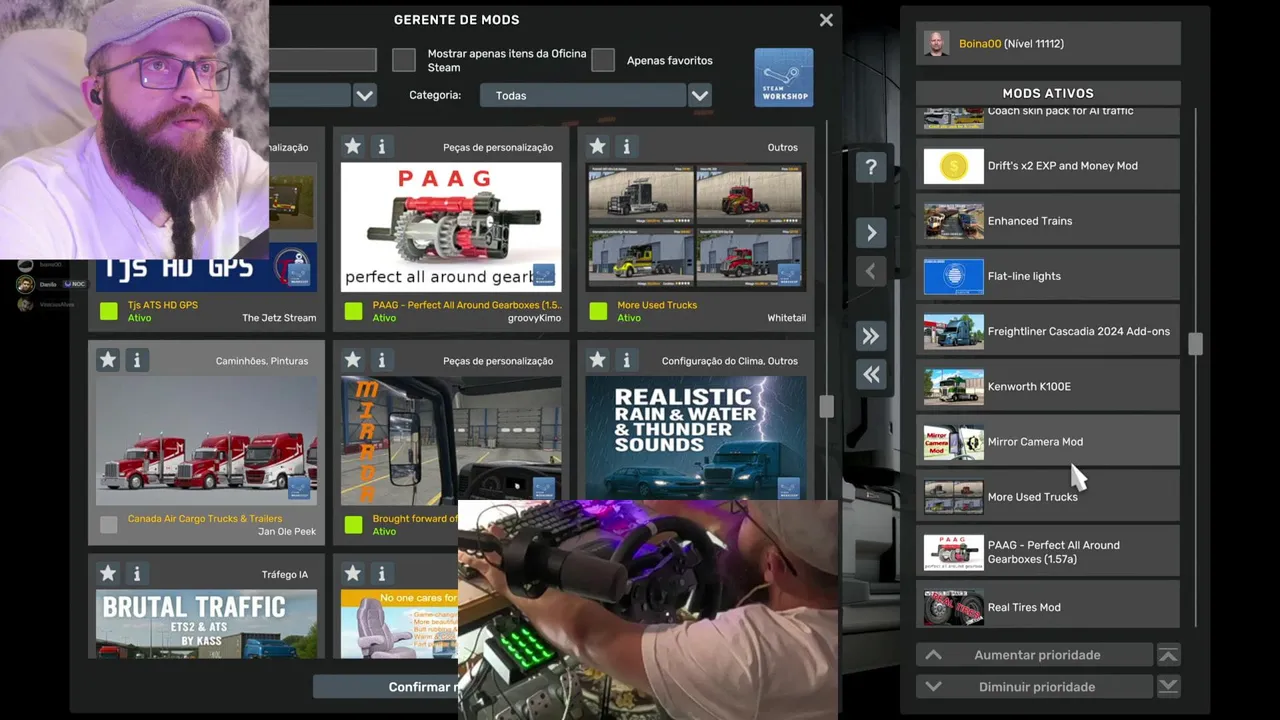Click the Categoria dropdown arrow button
The height and width of the screenshot is (720, 1280).
click(x=700, y=95)
